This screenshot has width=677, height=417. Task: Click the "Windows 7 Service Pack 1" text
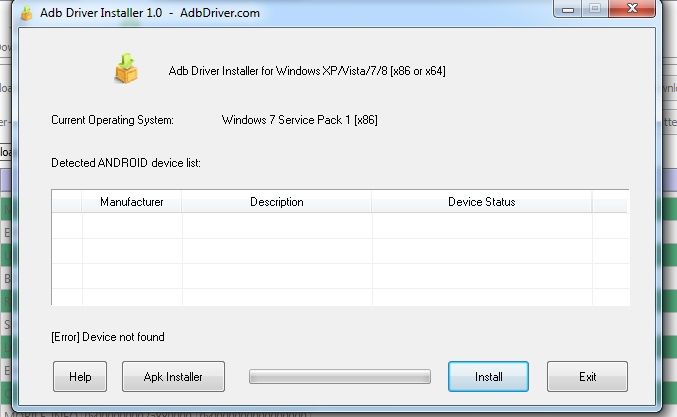click(x=299, y=120)
